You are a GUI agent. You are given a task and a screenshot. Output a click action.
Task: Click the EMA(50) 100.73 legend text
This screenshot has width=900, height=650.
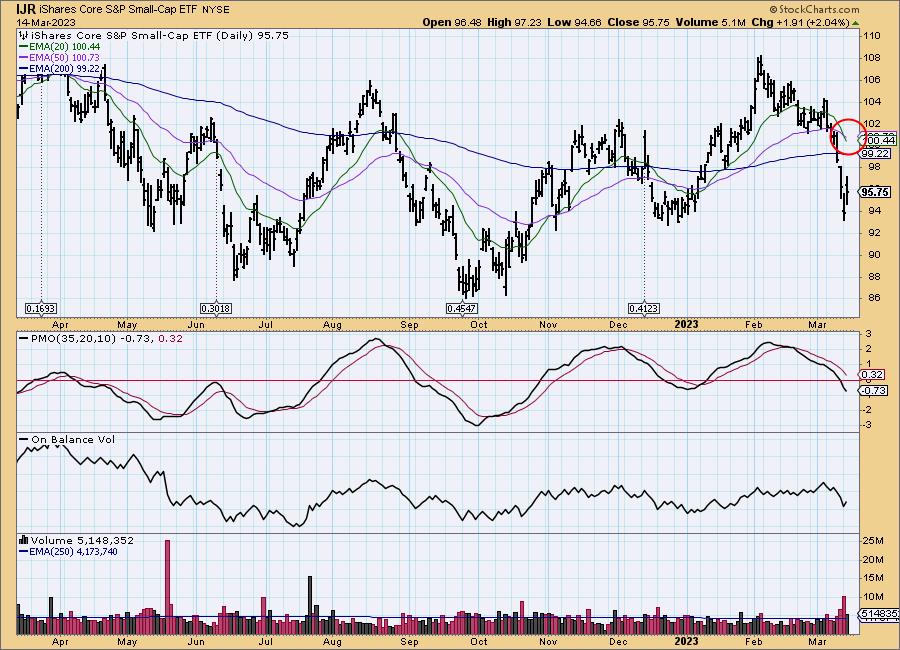coord(64,58)
